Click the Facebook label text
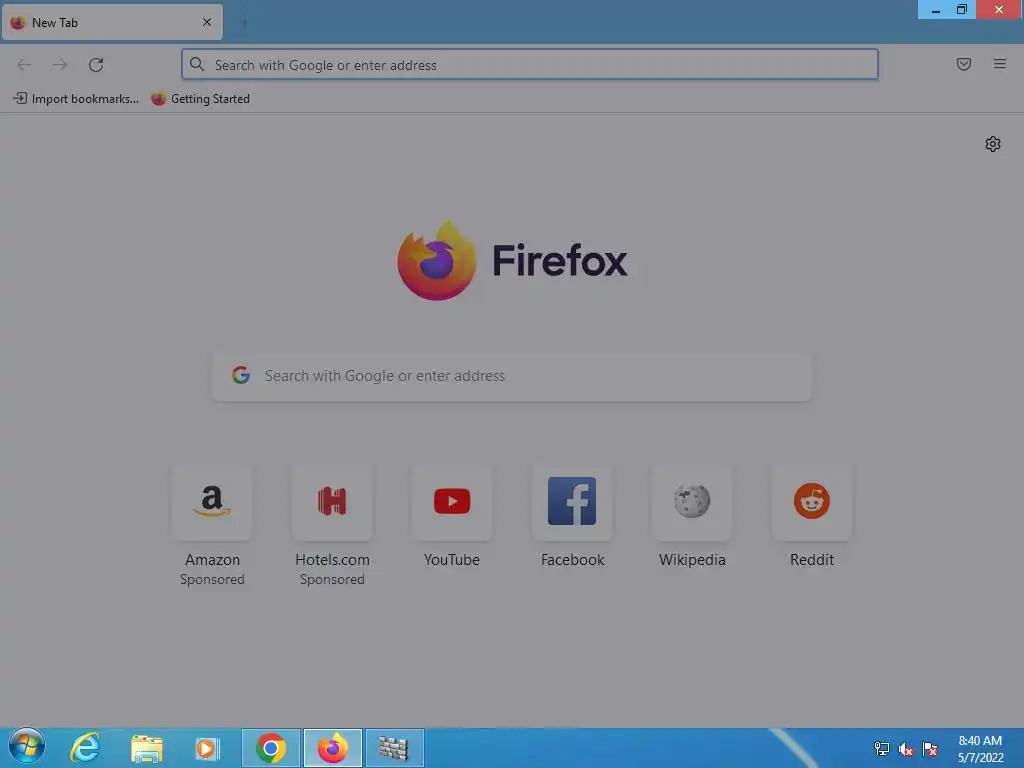The width and height of the screenshot is (1024, 768). click(x=573, y=560)
